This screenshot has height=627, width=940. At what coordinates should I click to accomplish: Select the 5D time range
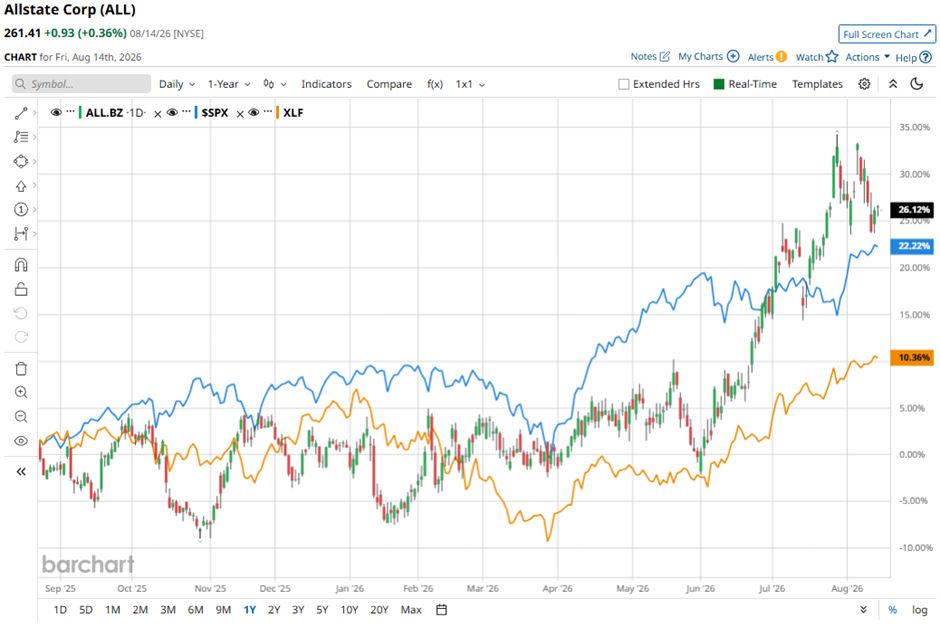pyautogui.click(x=86, y=610)
